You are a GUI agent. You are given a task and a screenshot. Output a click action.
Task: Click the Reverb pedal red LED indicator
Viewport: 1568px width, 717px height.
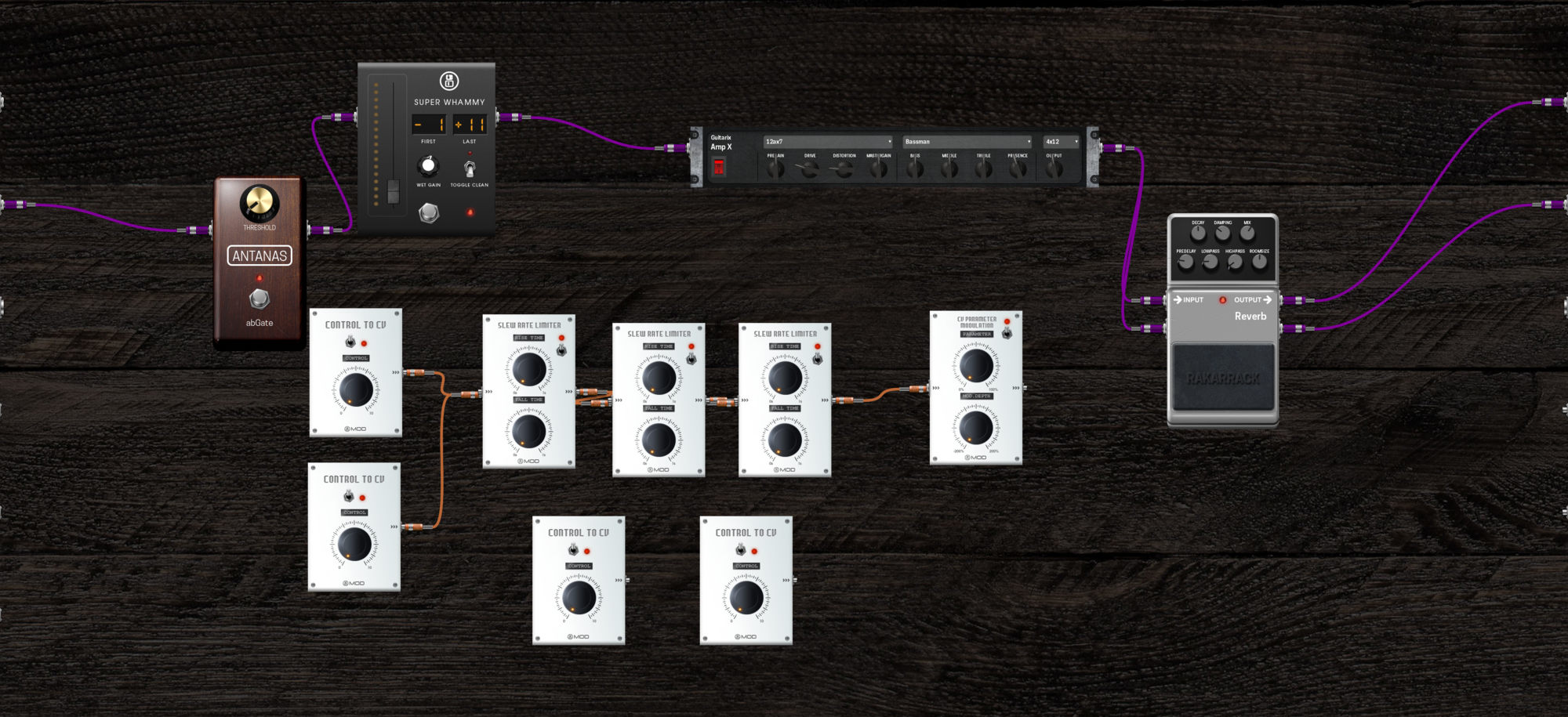(x=1222, y=300)
